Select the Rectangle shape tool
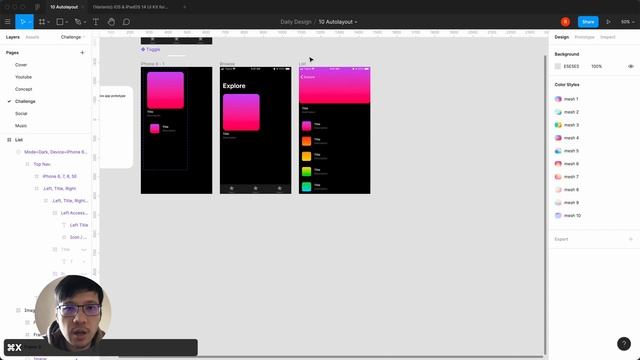640x360 pixels. pyautogui.click(x=60, y=22)
